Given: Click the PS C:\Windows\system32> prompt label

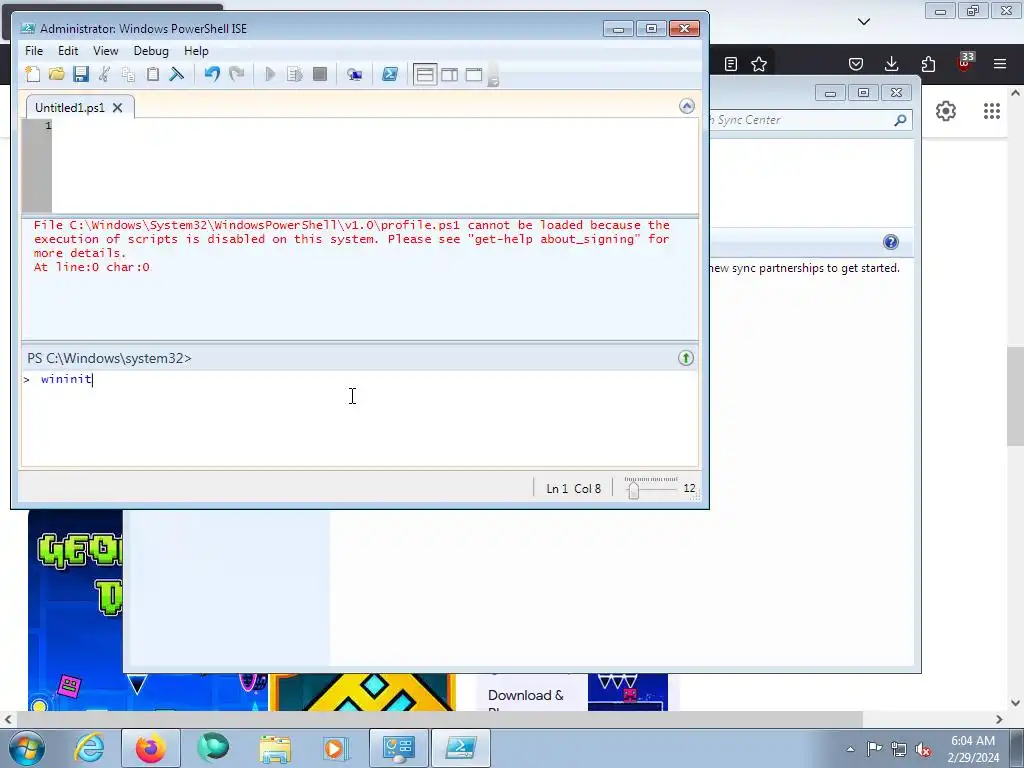Looking at the screenshot, I should (x=109, y=359).
